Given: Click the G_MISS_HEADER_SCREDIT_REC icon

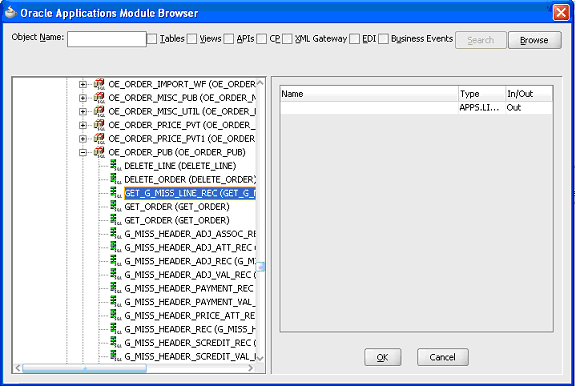Looking at the screenshot, I should (116, 342).
